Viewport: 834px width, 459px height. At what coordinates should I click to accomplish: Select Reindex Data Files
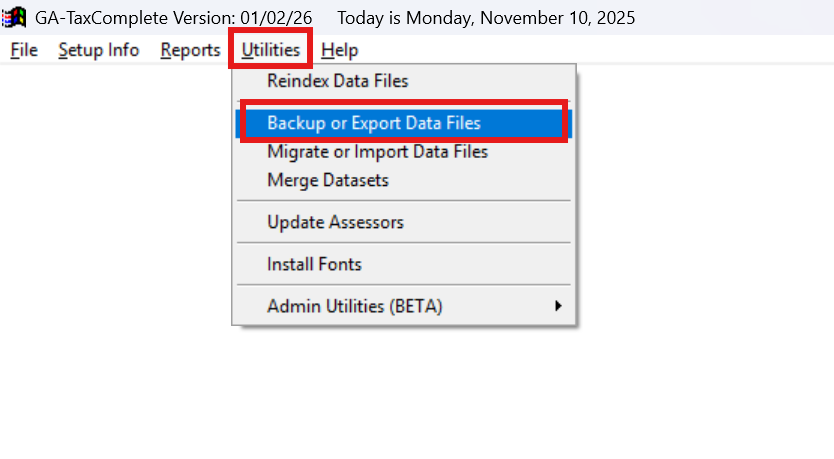tap(337, 81)
